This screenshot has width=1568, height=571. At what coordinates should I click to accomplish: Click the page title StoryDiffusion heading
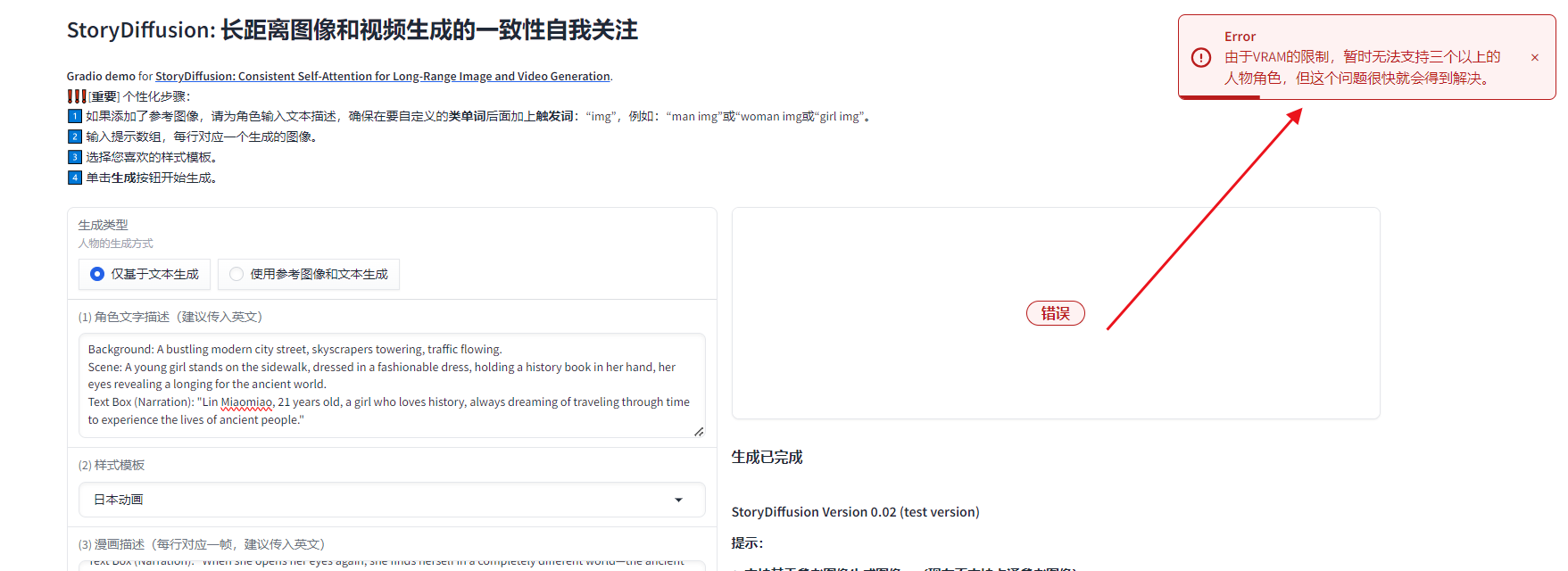tap(353, 30)
